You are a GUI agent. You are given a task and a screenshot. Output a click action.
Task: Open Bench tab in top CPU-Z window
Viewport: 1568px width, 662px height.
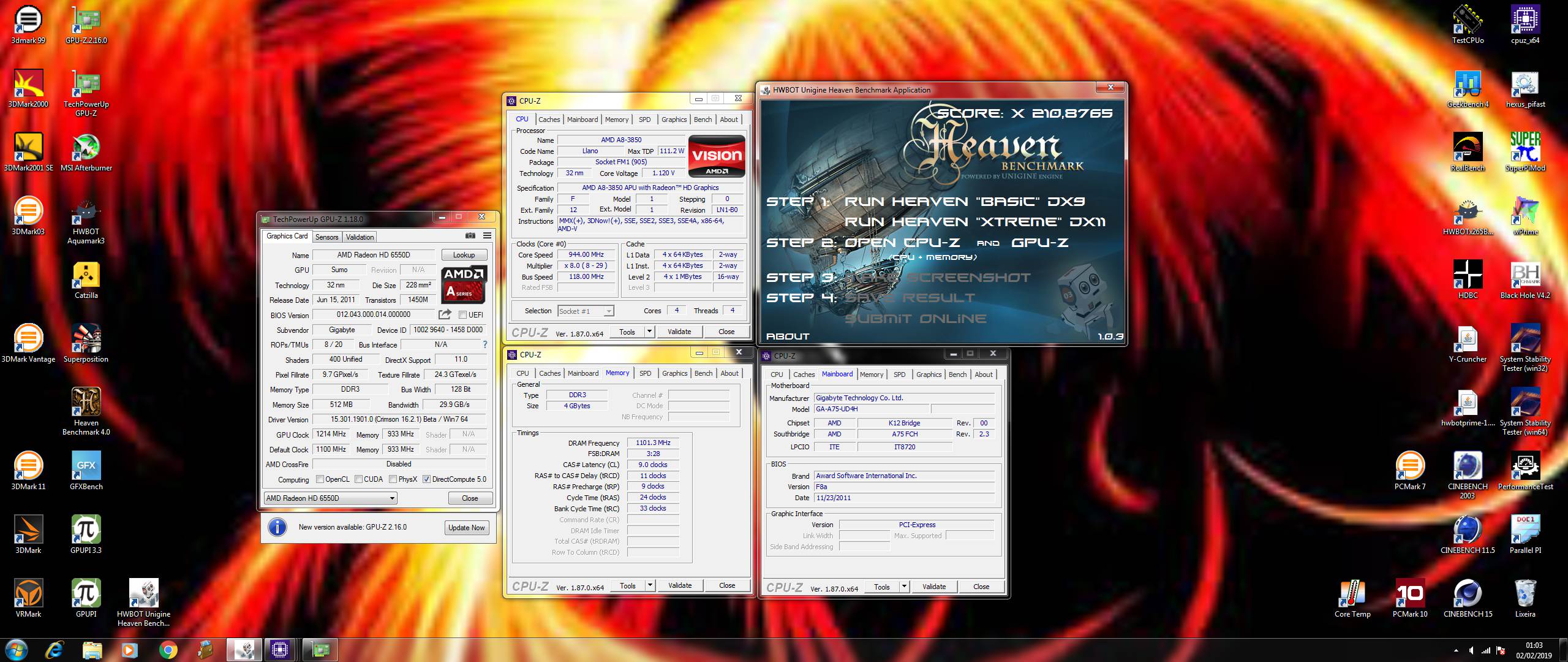[x=703, y=120]
